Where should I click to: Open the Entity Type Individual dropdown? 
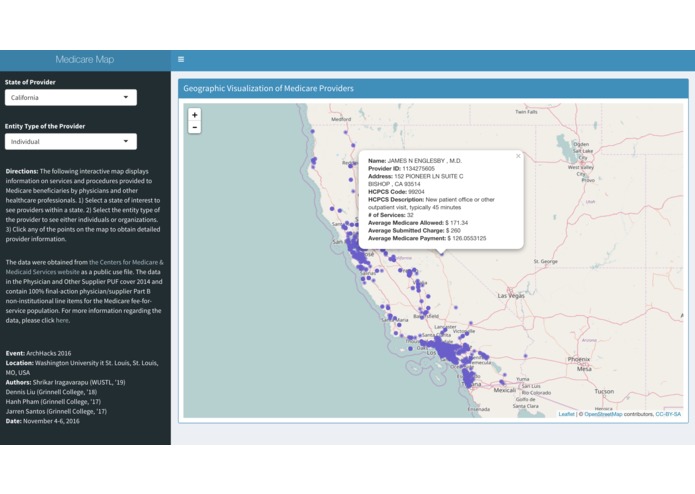pos(71,141)
